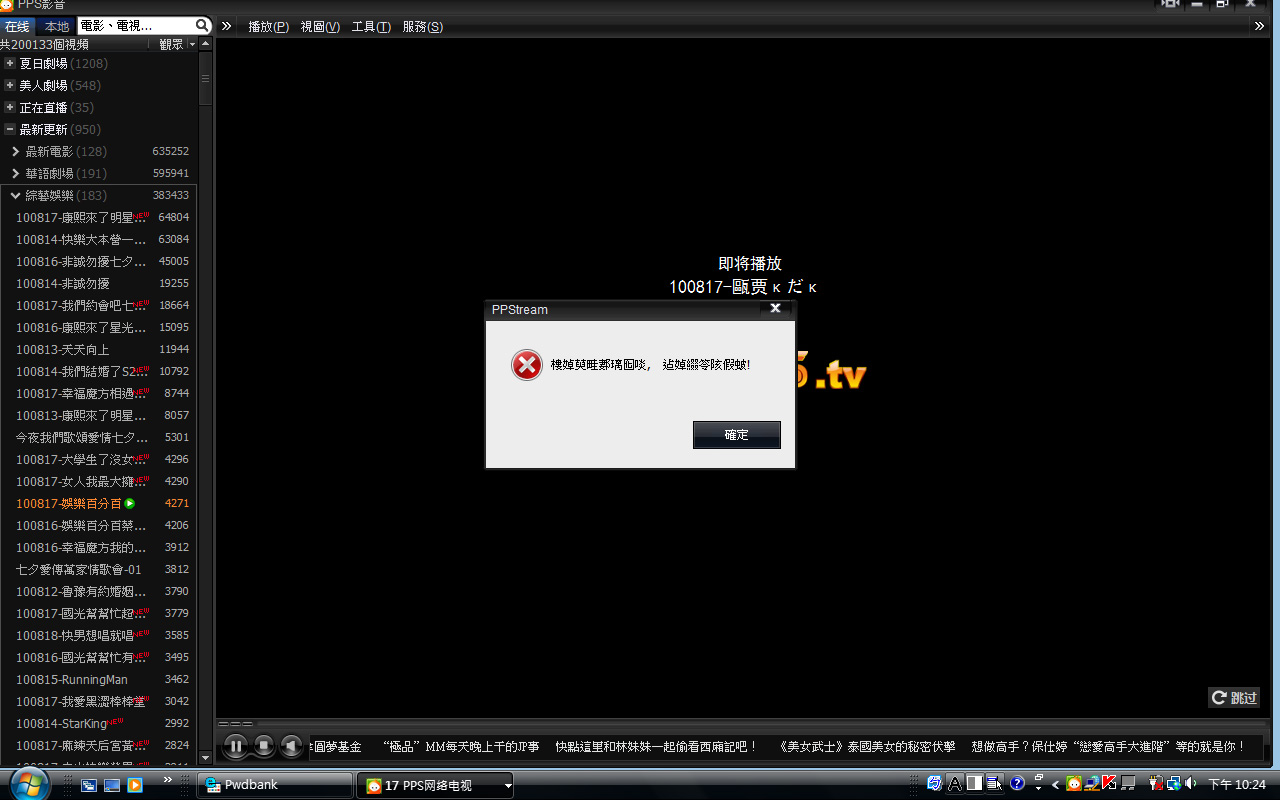Select video 100813-天天向上
Viewport: 1280px width, 800px height.
pos(99,349)
